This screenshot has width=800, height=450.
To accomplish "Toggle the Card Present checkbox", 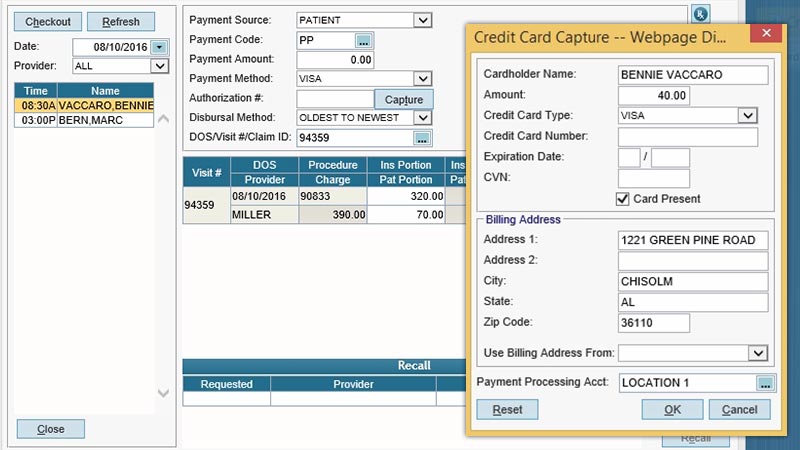I will coord(622,199).
